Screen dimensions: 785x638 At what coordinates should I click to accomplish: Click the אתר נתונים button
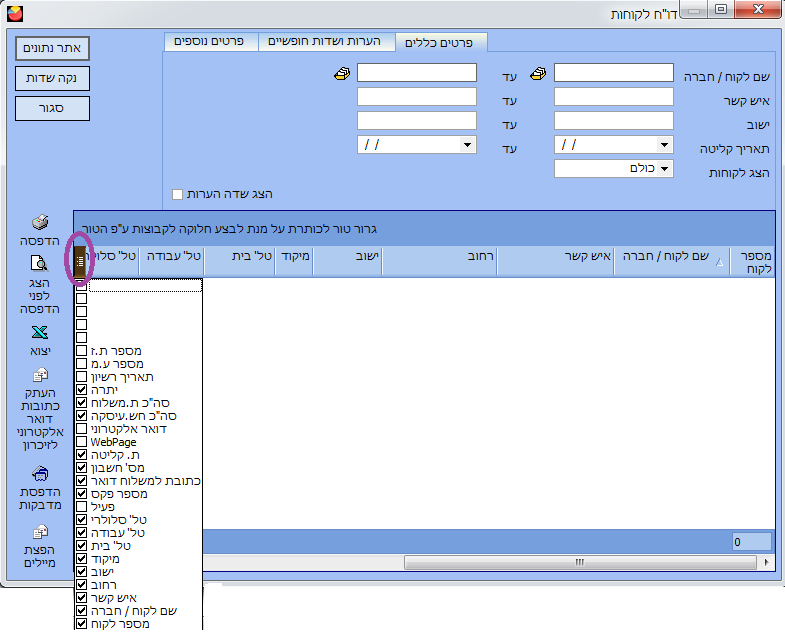(53, 49)
